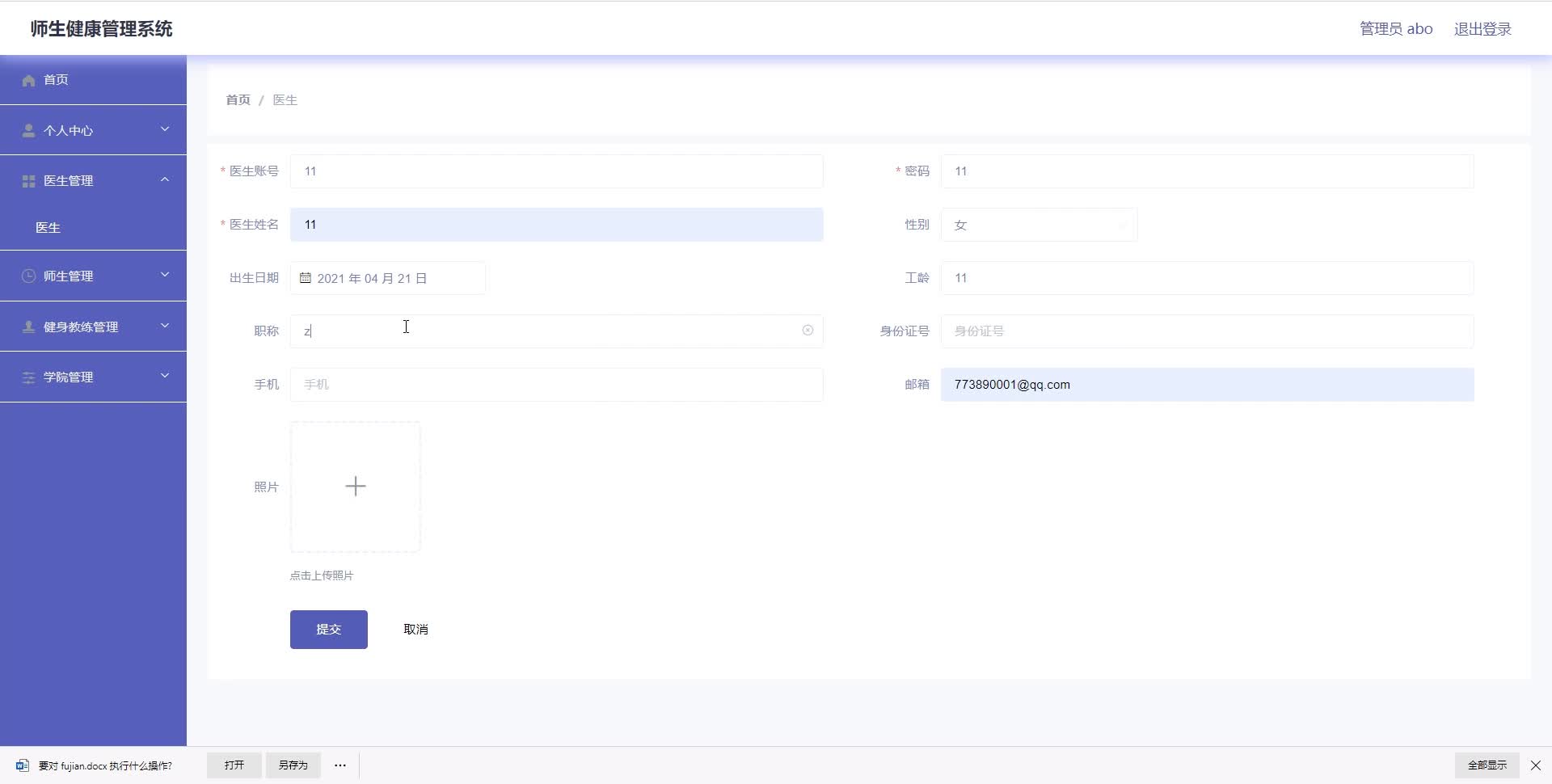
Task: Close the download bar with the X icon
Action: click(x=1536, y=765)
